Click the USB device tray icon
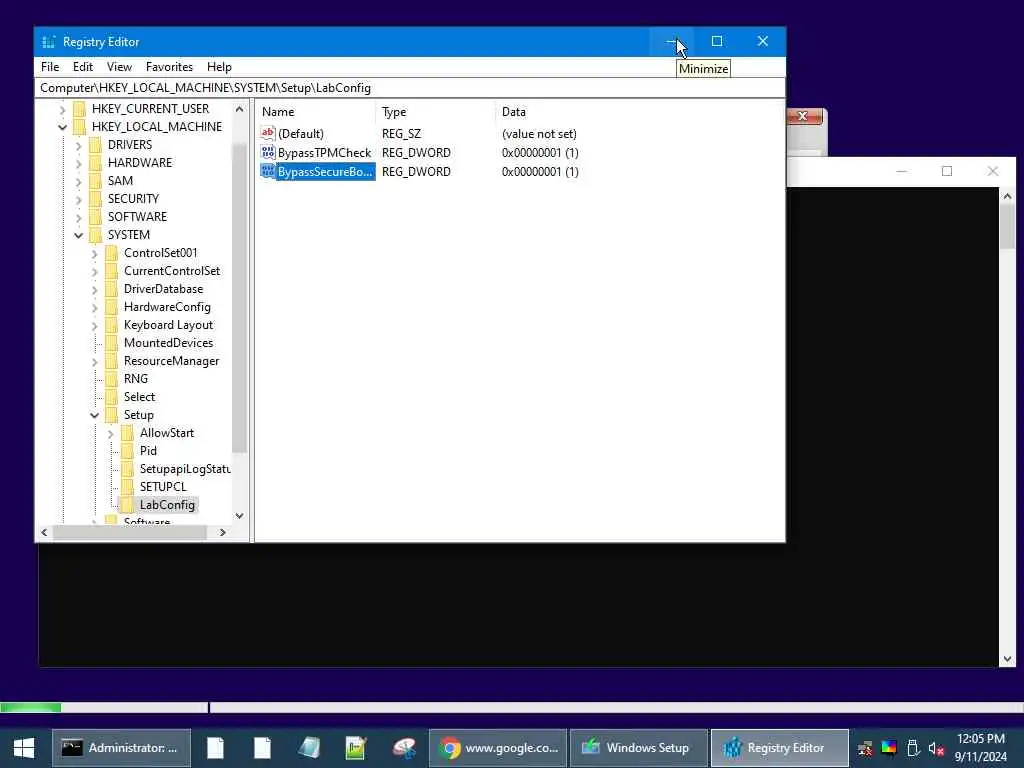 tap(913, 748)
